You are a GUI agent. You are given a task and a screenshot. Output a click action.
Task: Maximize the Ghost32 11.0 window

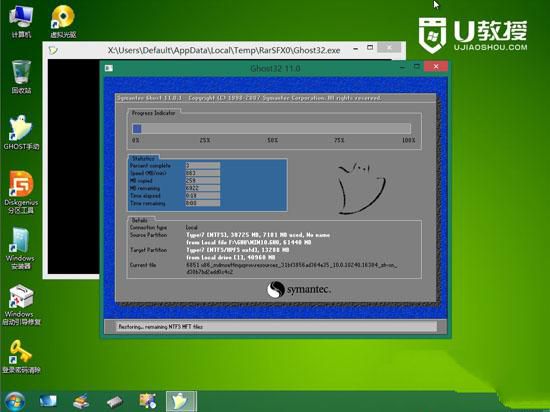[417, 66]
